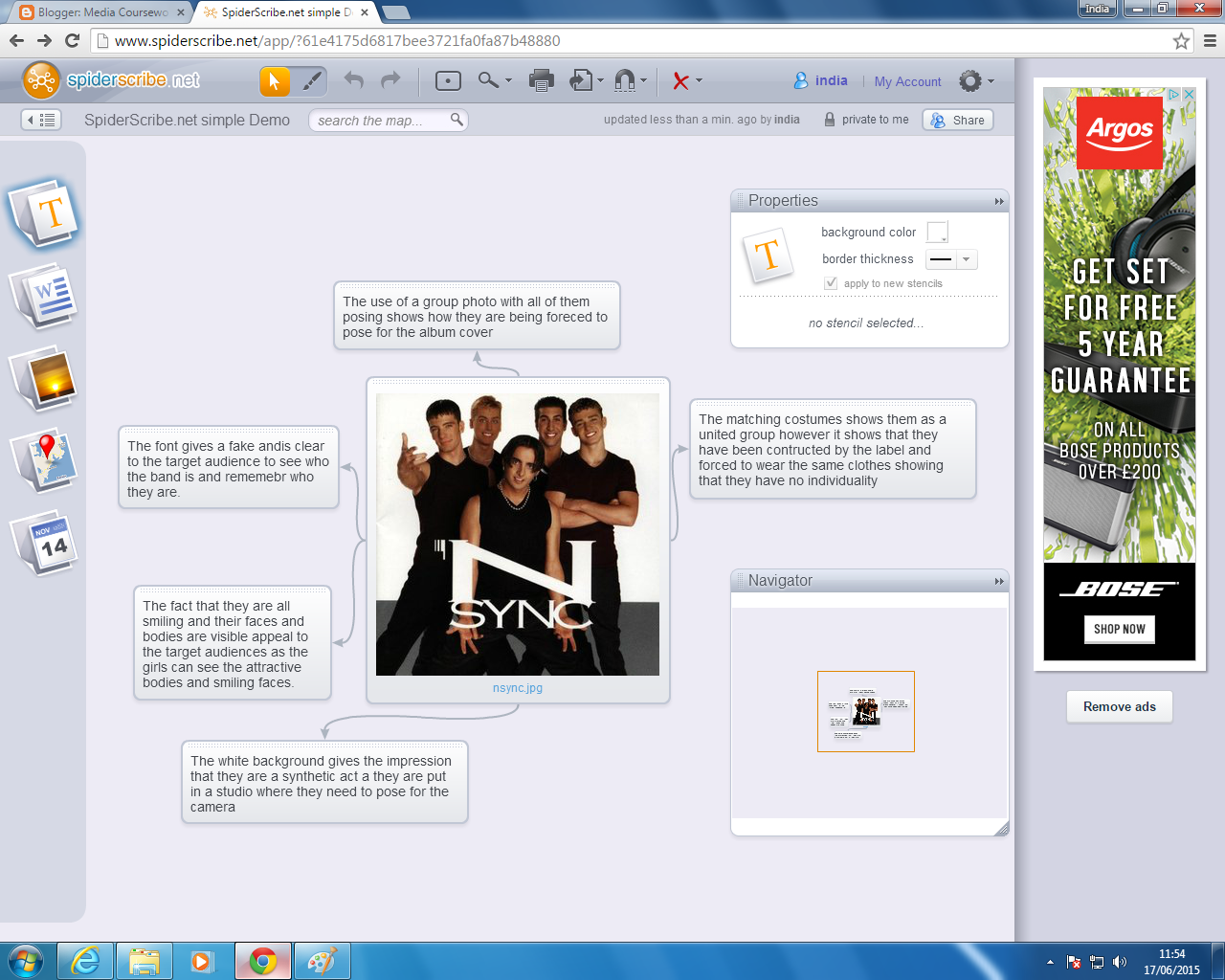Select the font gives a fake note
The image size is (1225, 980).
[229, 468]
